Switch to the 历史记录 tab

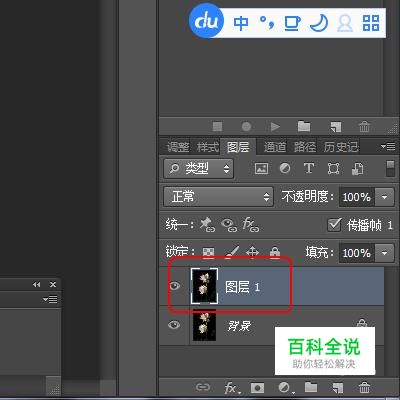click(x=341, y=147)
